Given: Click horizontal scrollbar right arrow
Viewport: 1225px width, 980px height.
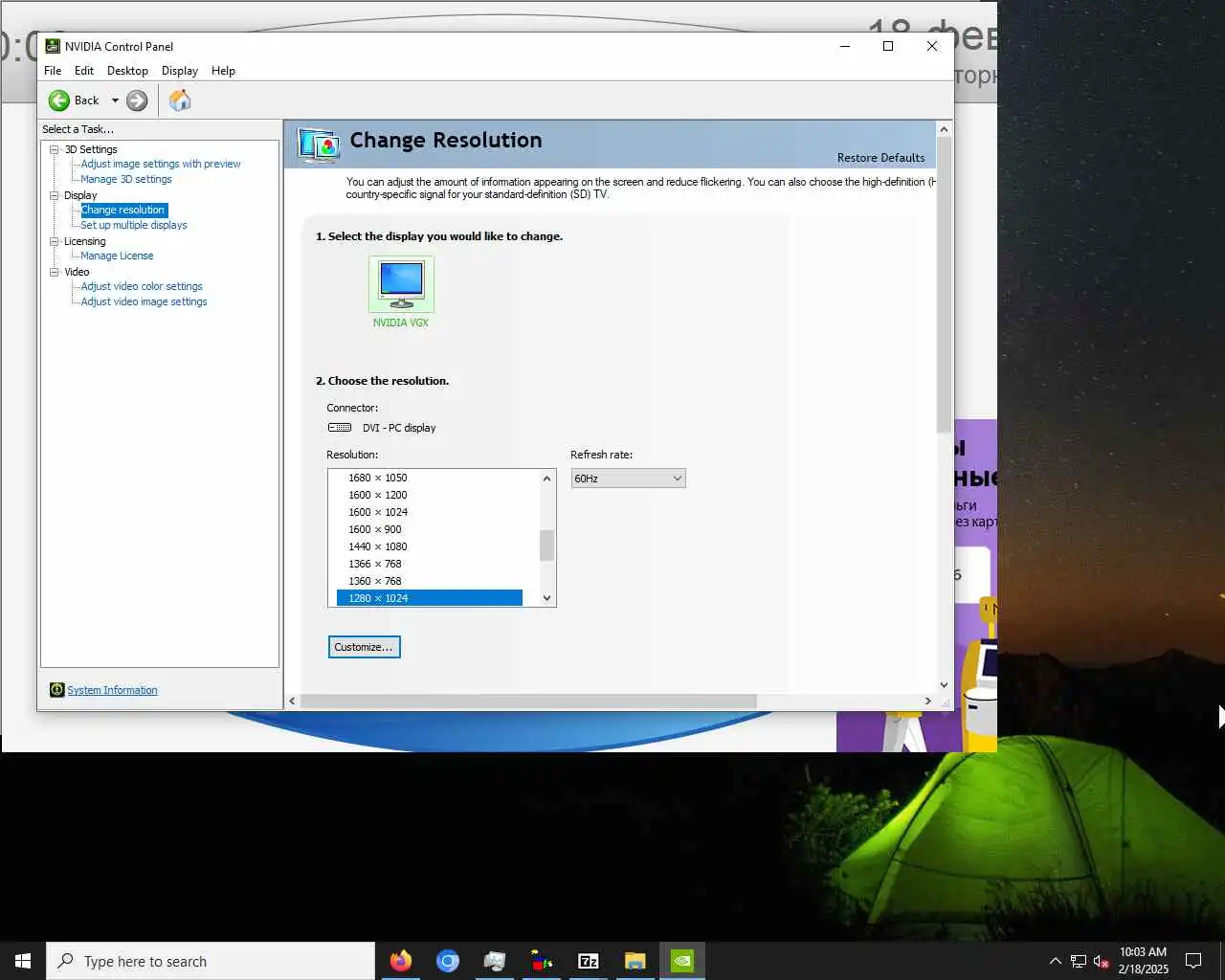Looking at the screenshot, I should pos(927,702).
